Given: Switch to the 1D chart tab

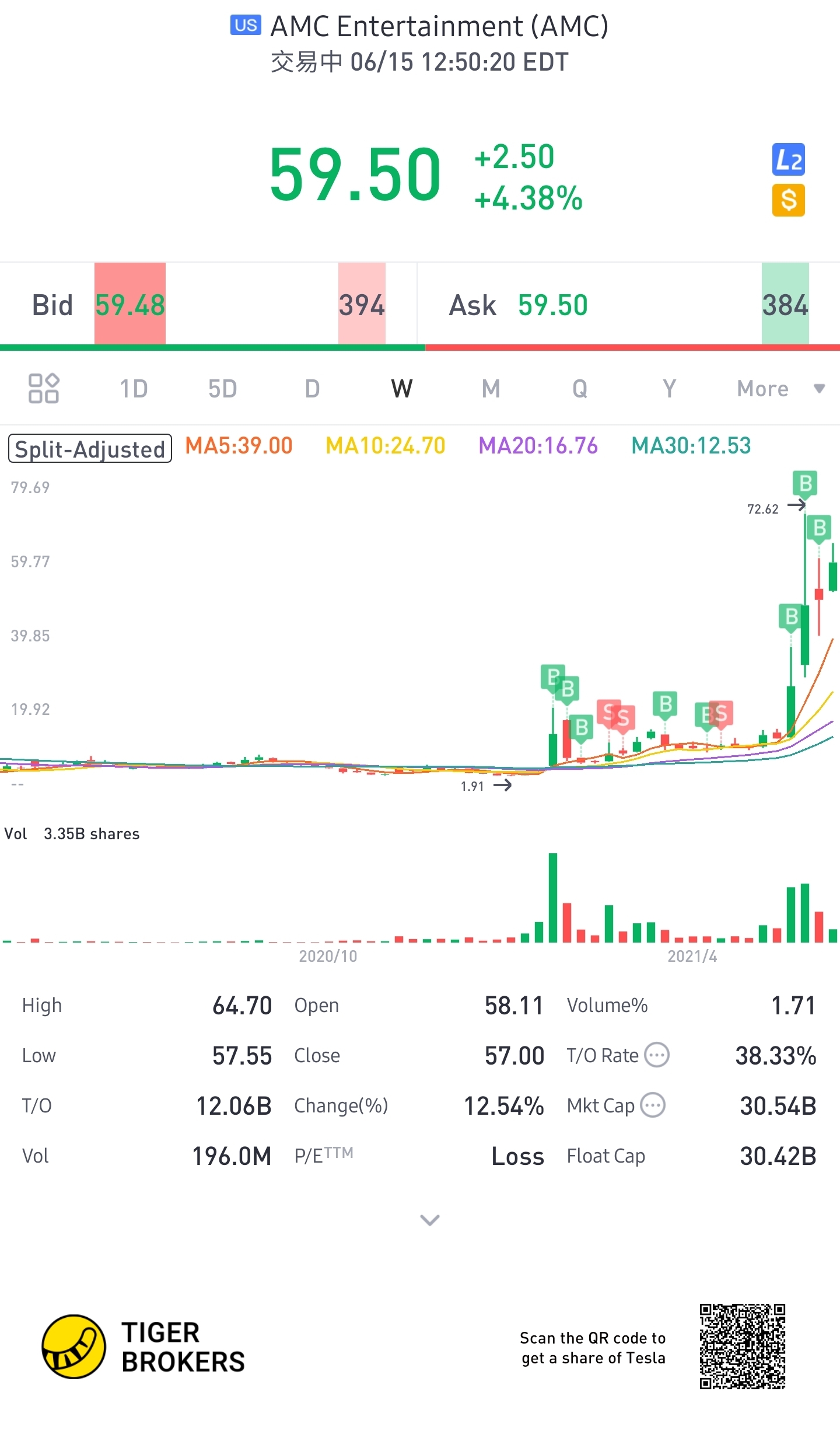Looking at the screenshot, I should click(134, 389).
